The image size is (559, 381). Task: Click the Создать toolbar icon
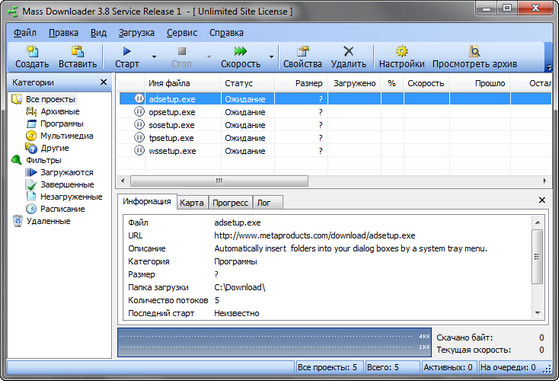(32, 51)
